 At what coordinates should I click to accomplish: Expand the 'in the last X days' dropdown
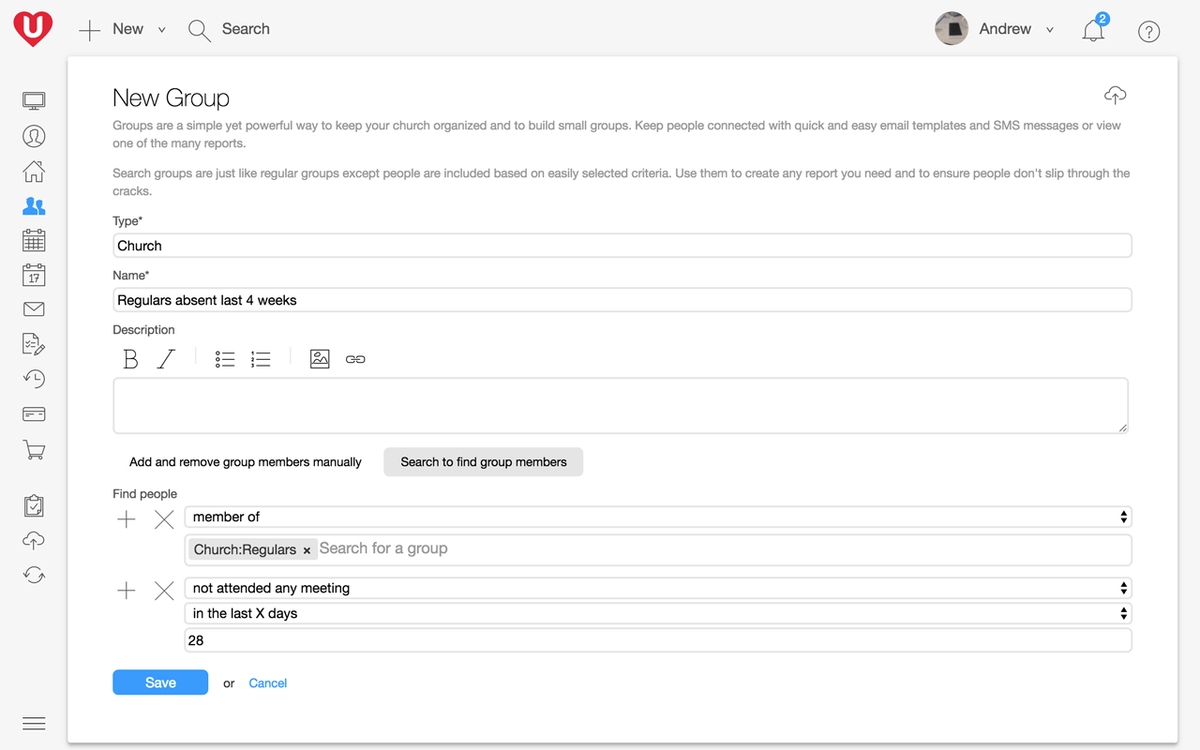(658, 613)
